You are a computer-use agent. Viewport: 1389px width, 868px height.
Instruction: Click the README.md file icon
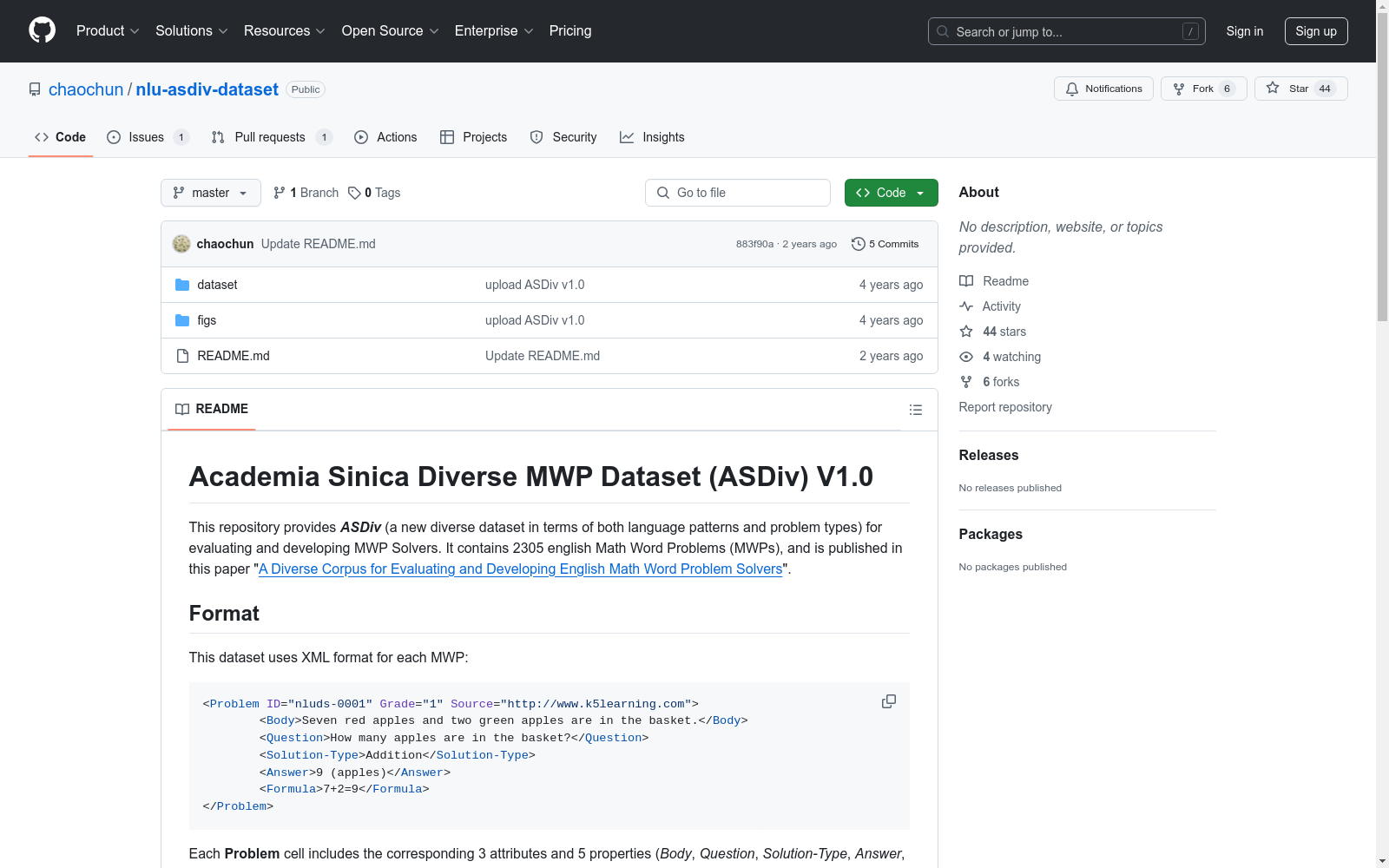point(182,356)
